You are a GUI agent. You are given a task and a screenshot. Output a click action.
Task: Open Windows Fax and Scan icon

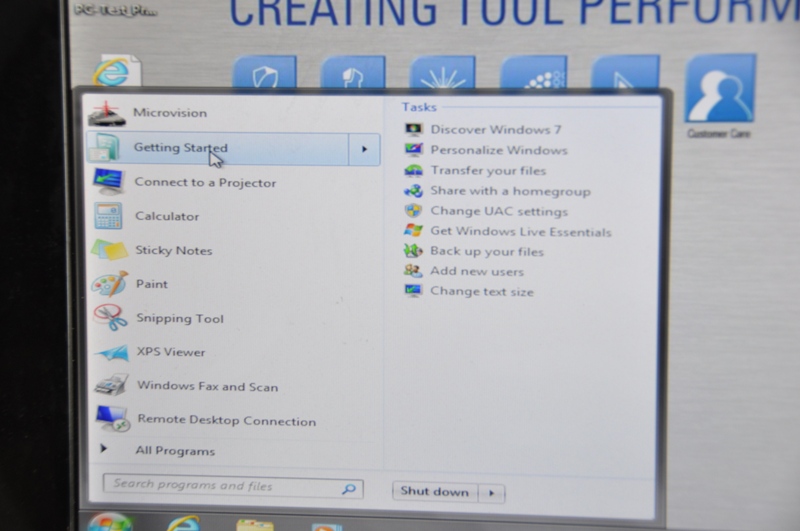(x=111, y=386)
